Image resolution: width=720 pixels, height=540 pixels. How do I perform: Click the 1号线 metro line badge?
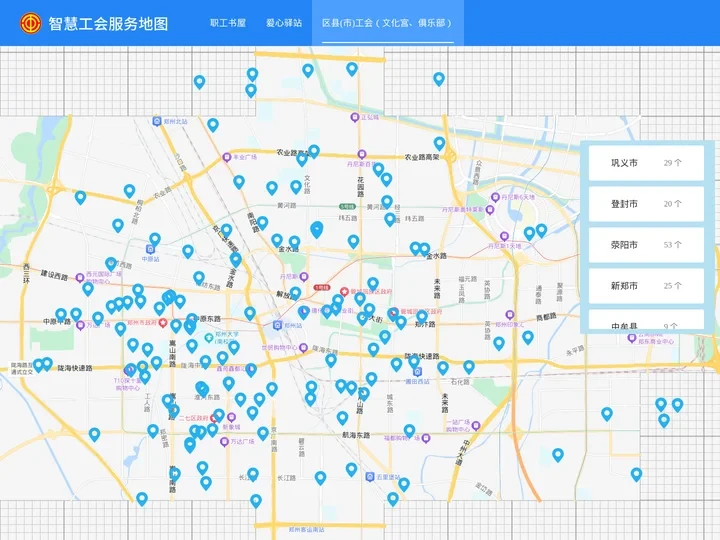(x=322, y=287)
